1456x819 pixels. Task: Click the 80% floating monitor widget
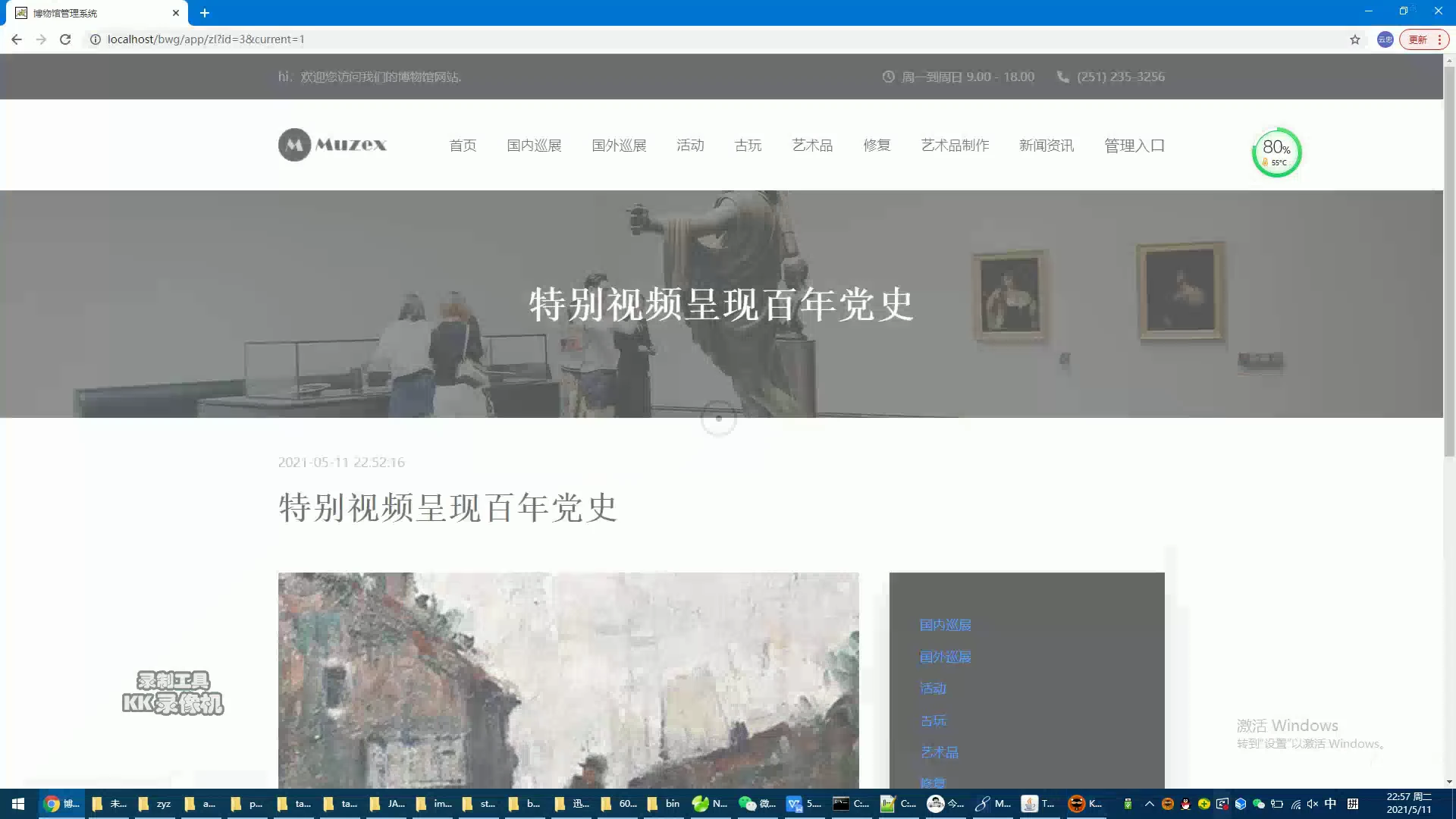[x=1276, y=152]
